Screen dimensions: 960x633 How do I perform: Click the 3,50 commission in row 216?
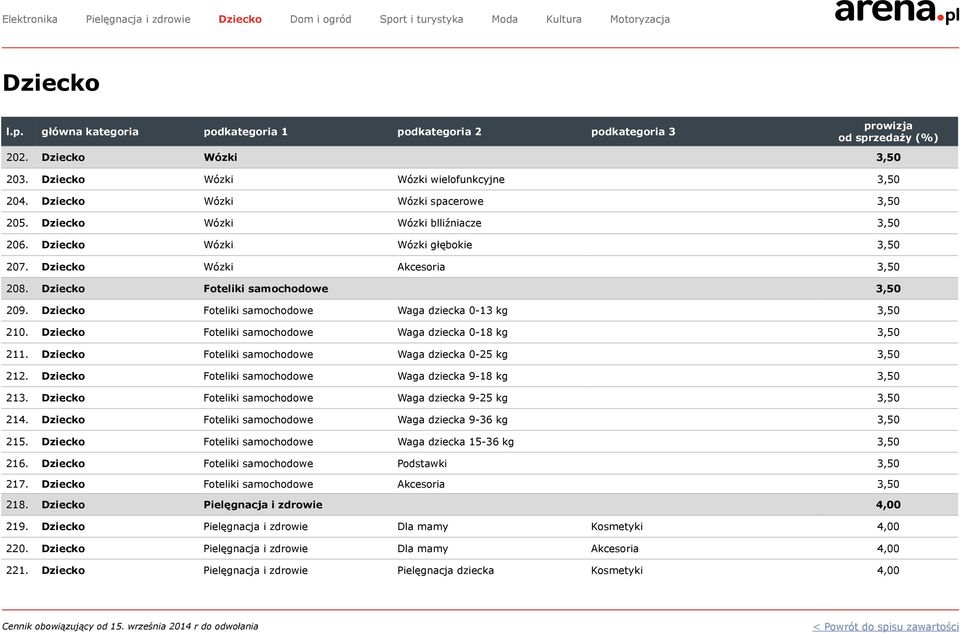(x=888, y=463)
